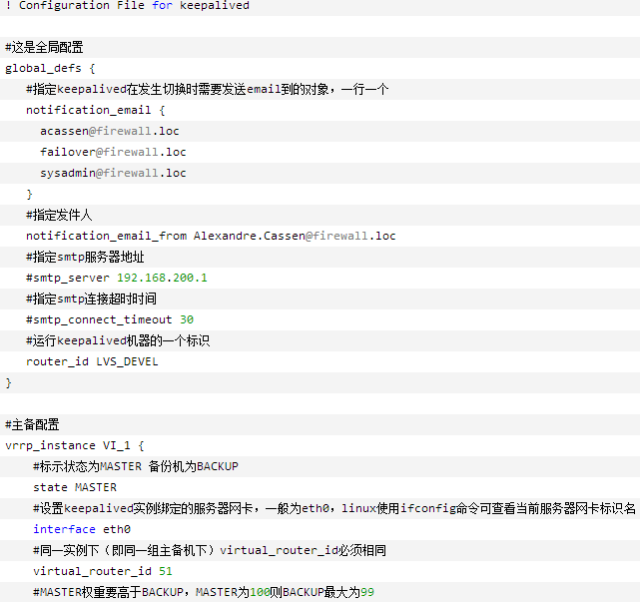640x602 pixels.
Task: Click the '#MASTER权重要高于BACKUP' comment line
Action: pos(204,592)
